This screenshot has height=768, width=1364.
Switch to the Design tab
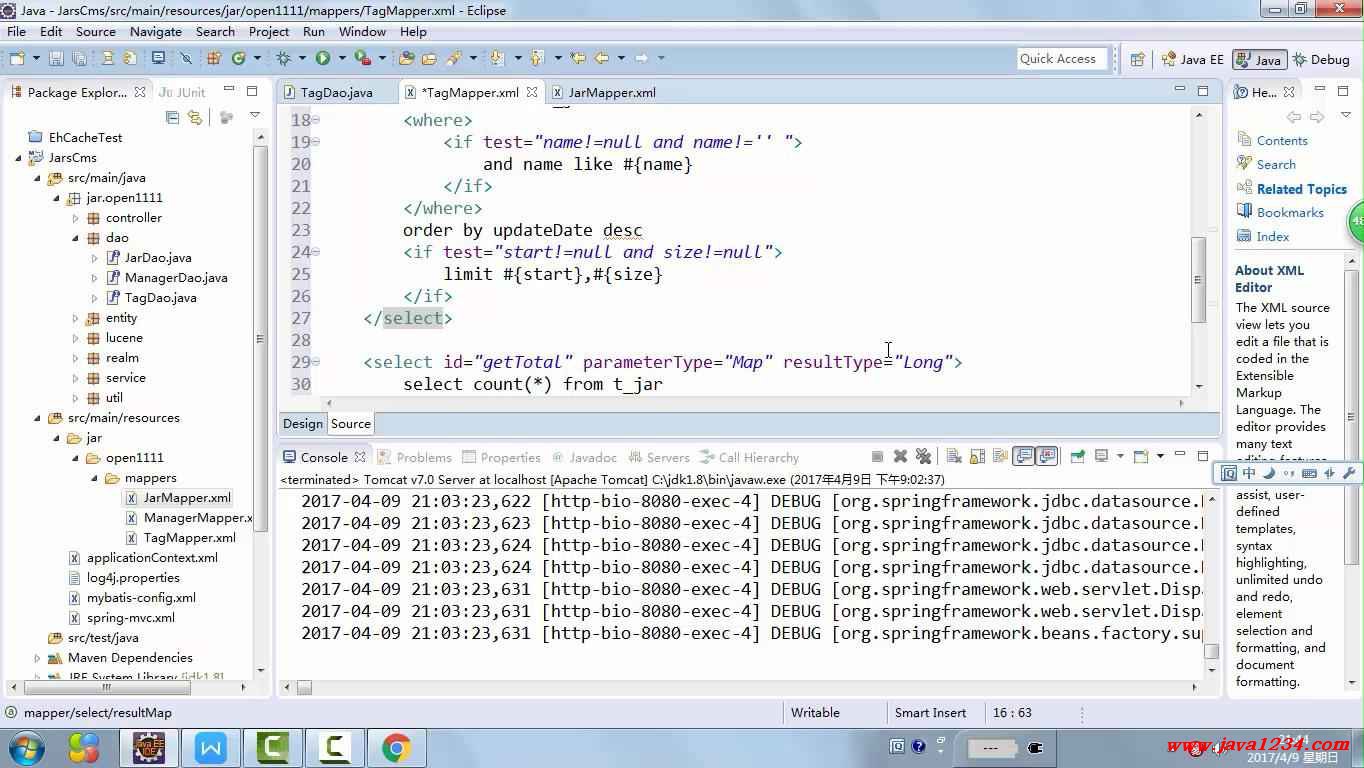[302, 423]
